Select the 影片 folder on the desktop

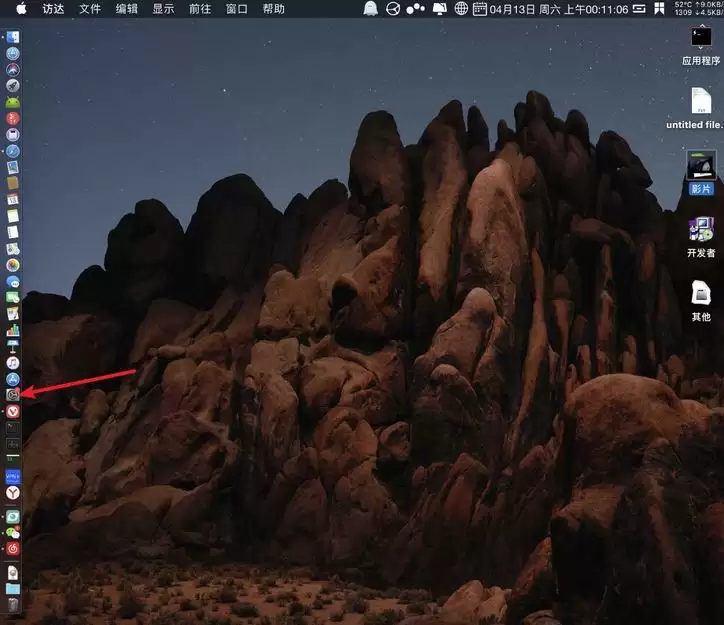(x=701, y=173)
